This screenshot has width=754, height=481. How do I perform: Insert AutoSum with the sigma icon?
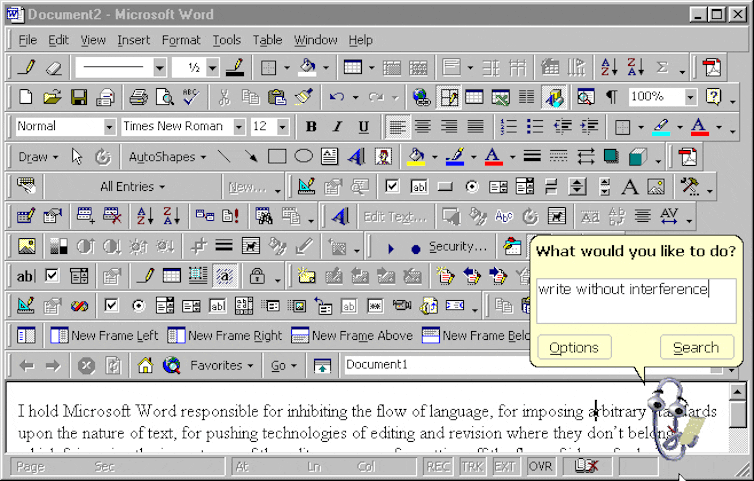[x=663, y=67]
